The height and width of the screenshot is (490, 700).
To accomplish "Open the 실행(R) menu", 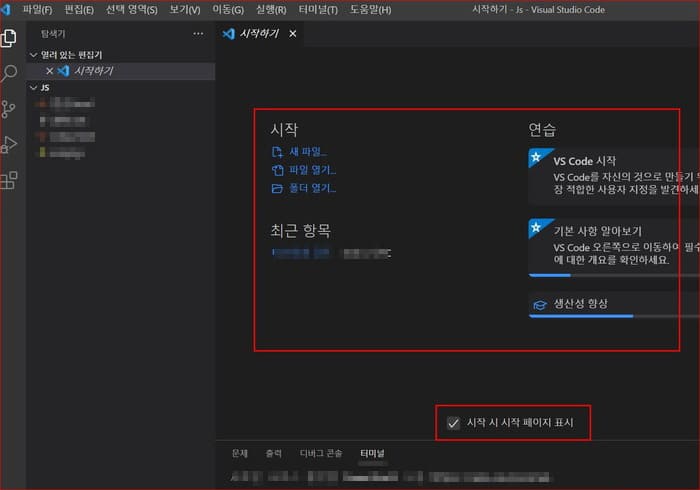I will click(271, 9).
